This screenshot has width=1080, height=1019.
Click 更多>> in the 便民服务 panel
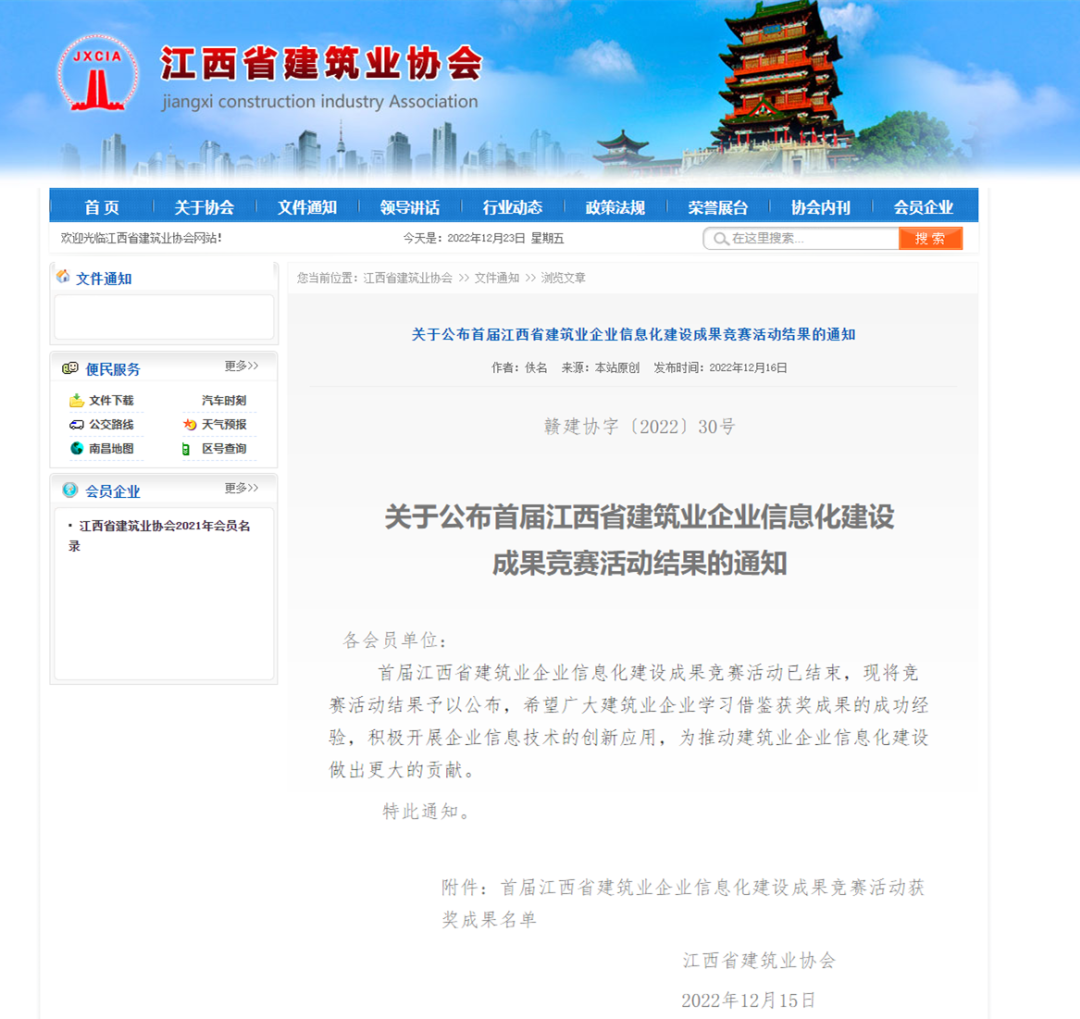(241, 366)
